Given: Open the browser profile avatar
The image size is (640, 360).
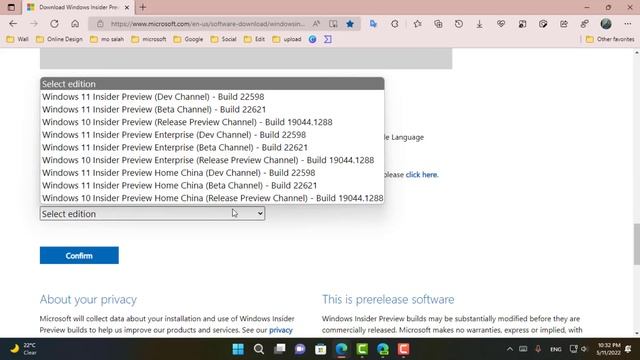Looking at the screenshot, I should pyautogui.click(x=606, y=24).
